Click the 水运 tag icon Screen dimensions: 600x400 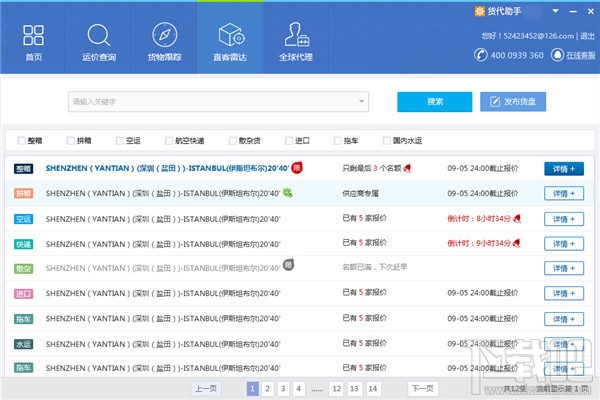click(23, 344)
